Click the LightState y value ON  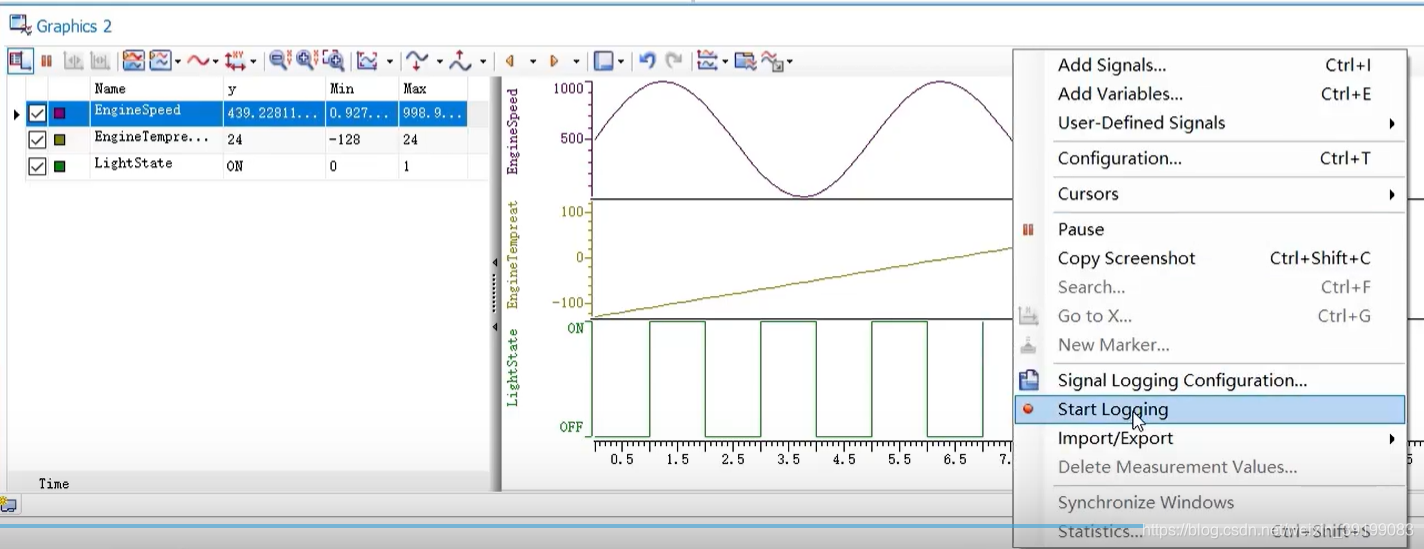(x=235, y=167)
